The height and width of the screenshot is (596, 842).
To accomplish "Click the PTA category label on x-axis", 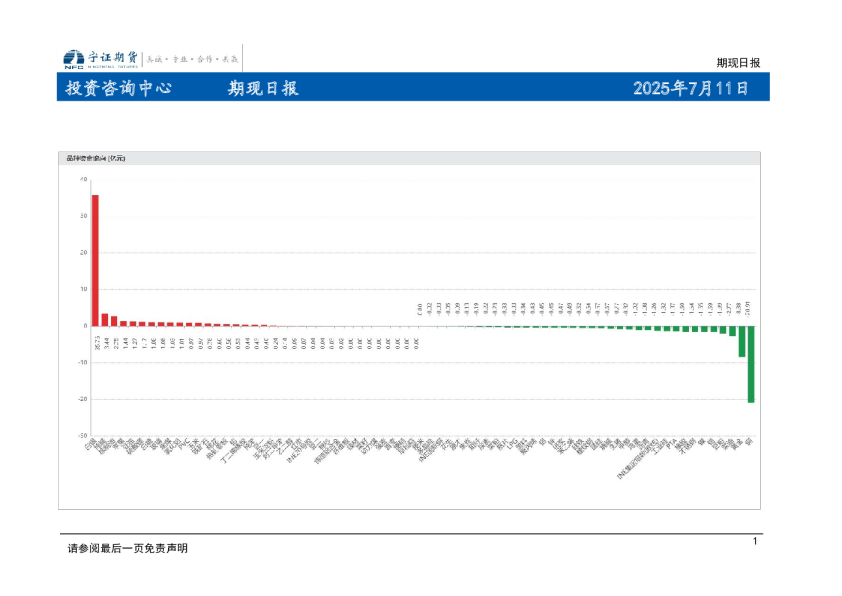I will pos(670,443).
